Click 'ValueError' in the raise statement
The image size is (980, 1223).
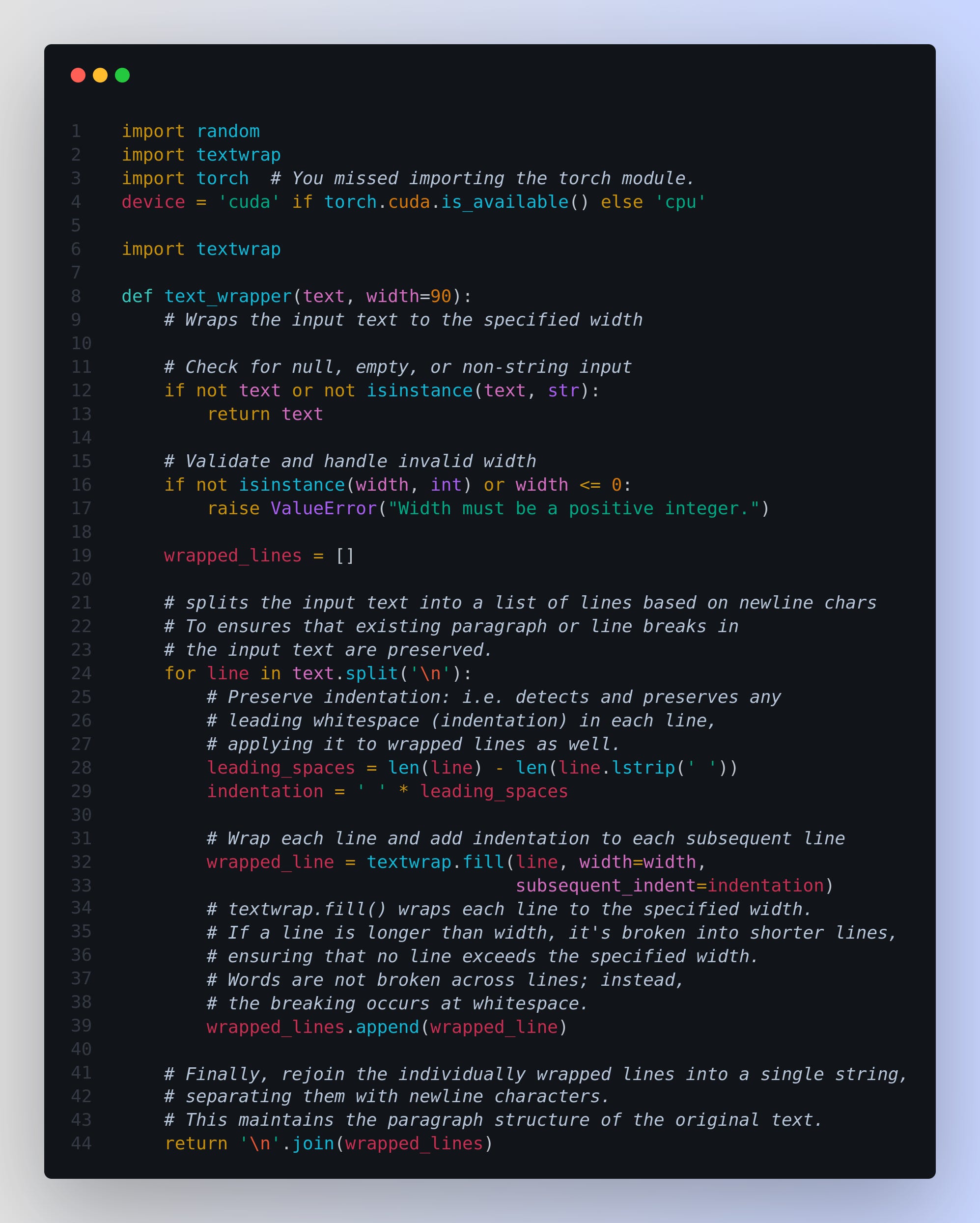(324, 508)
